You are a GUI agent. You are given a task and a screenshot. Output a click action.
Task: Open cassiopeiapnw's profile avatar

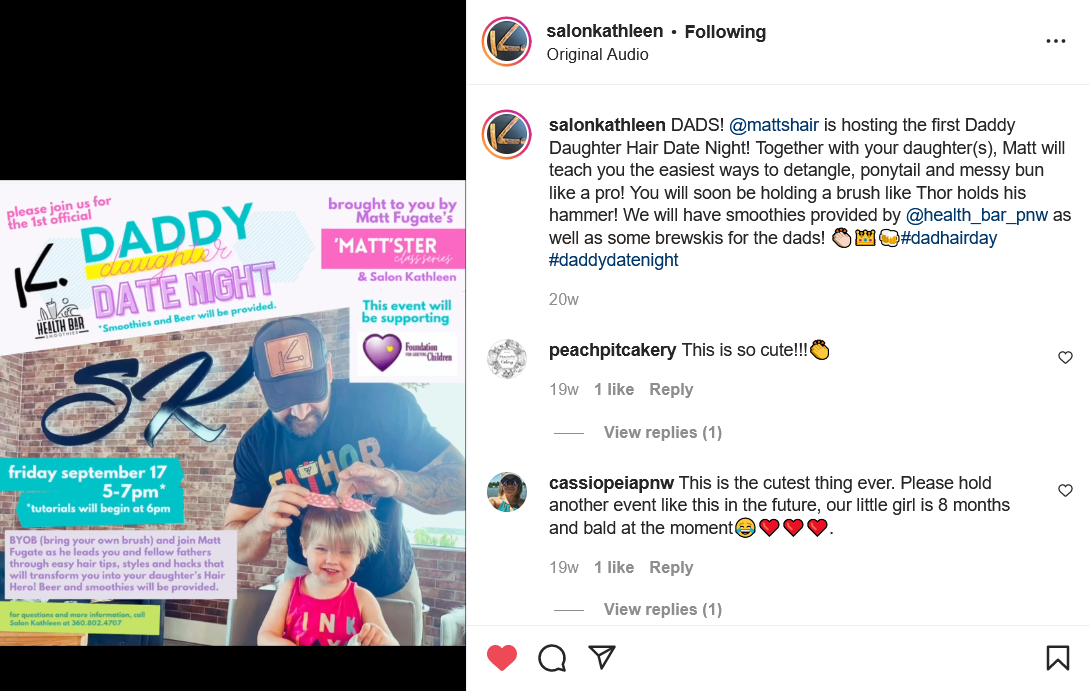tap(507, 491)
